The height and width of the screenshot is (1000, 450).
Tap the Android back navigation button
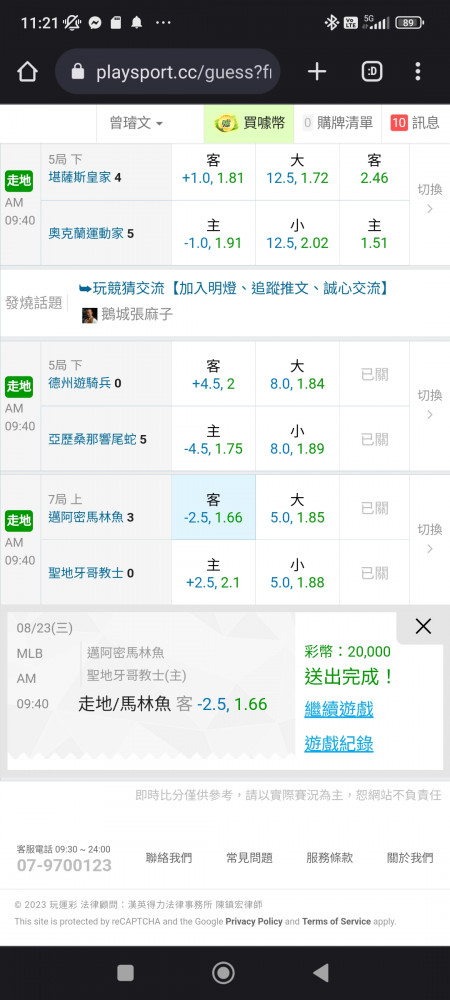point(321,972)
